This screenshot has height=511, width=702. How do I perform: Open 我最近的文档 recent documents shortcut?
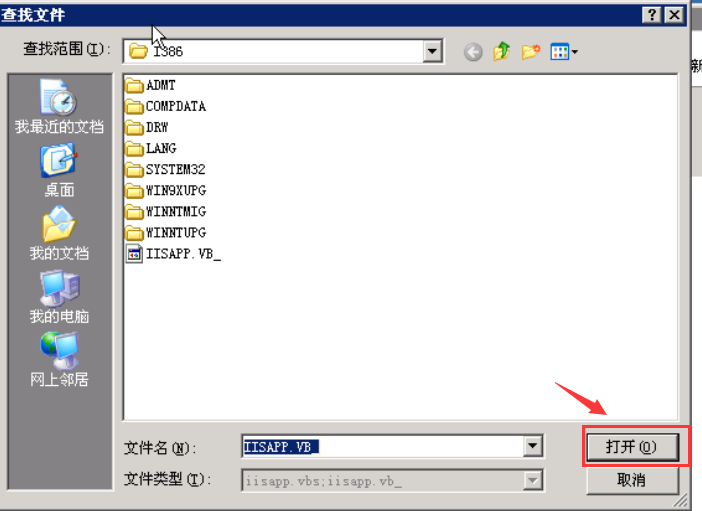(x=59, y=106)
